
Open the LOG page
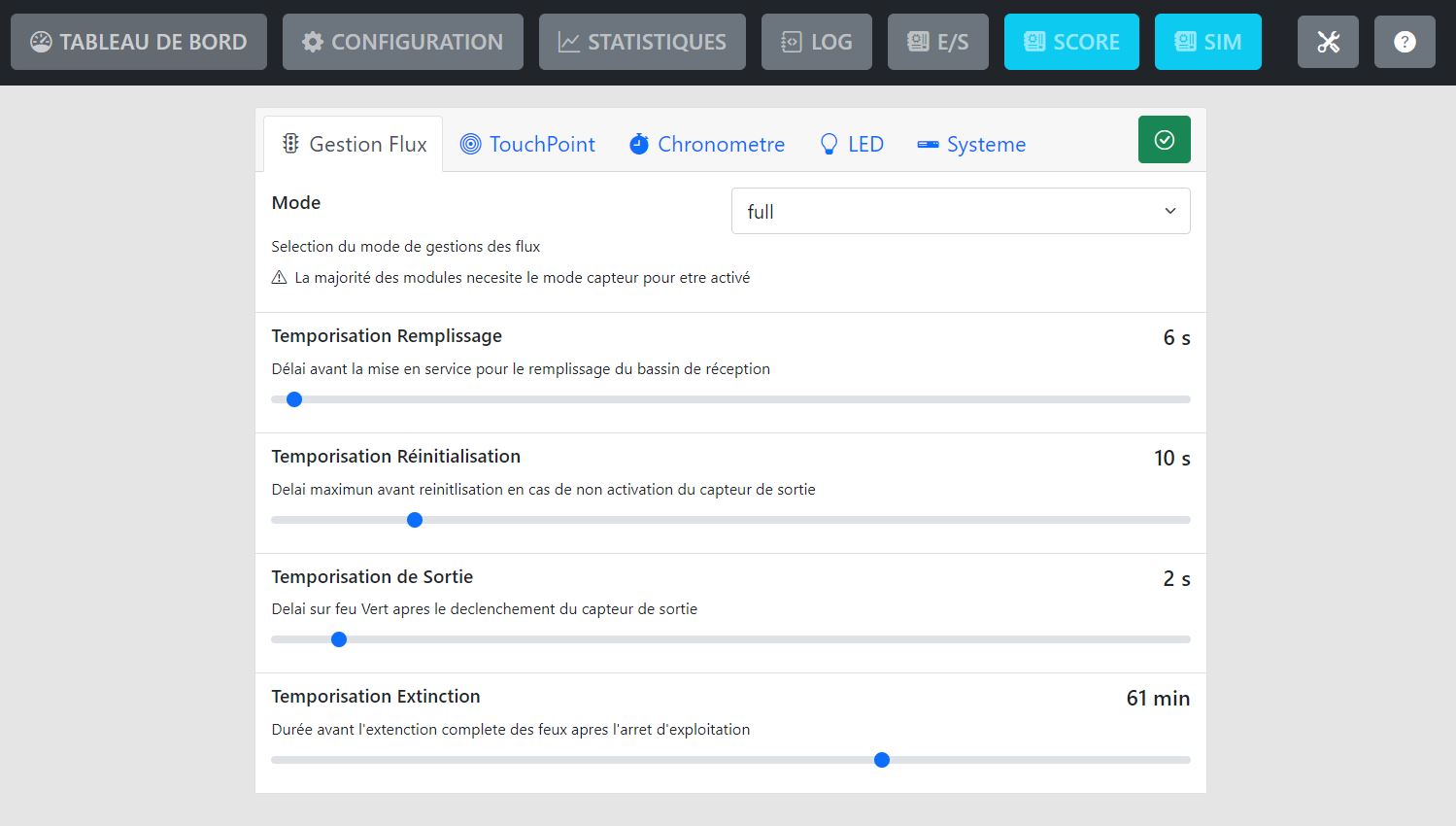(x=816, y=42)
